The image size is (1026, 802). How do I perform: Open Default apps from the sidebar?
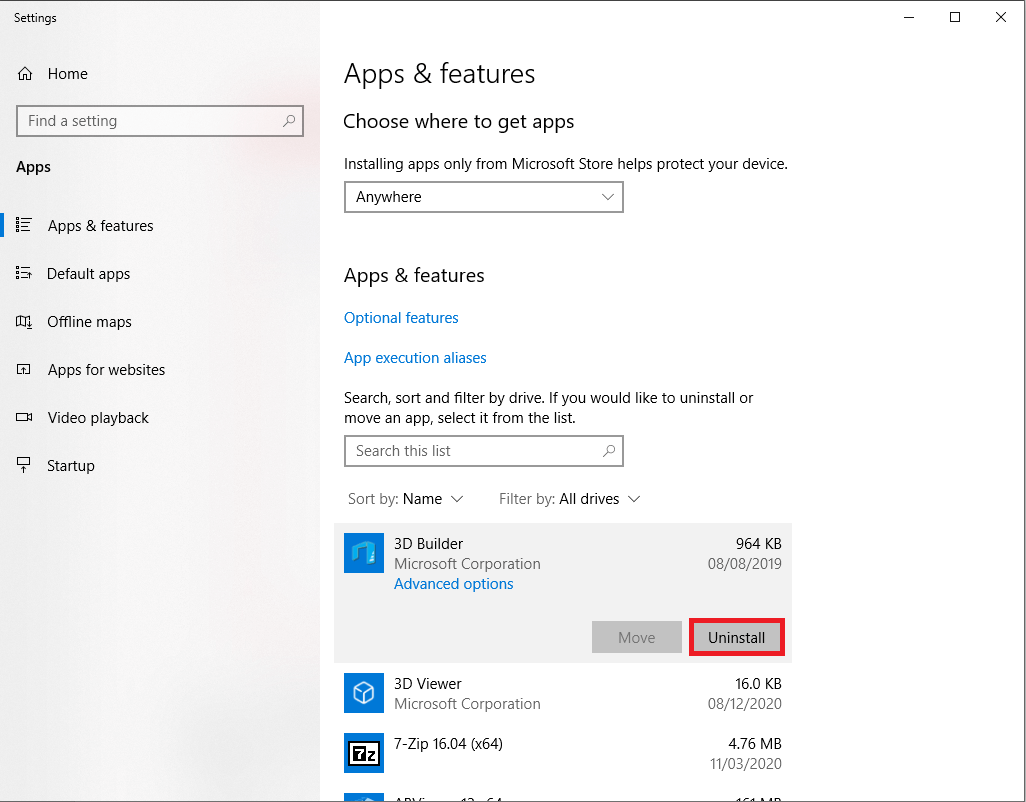pyautogui.click(x=88, y=273)
